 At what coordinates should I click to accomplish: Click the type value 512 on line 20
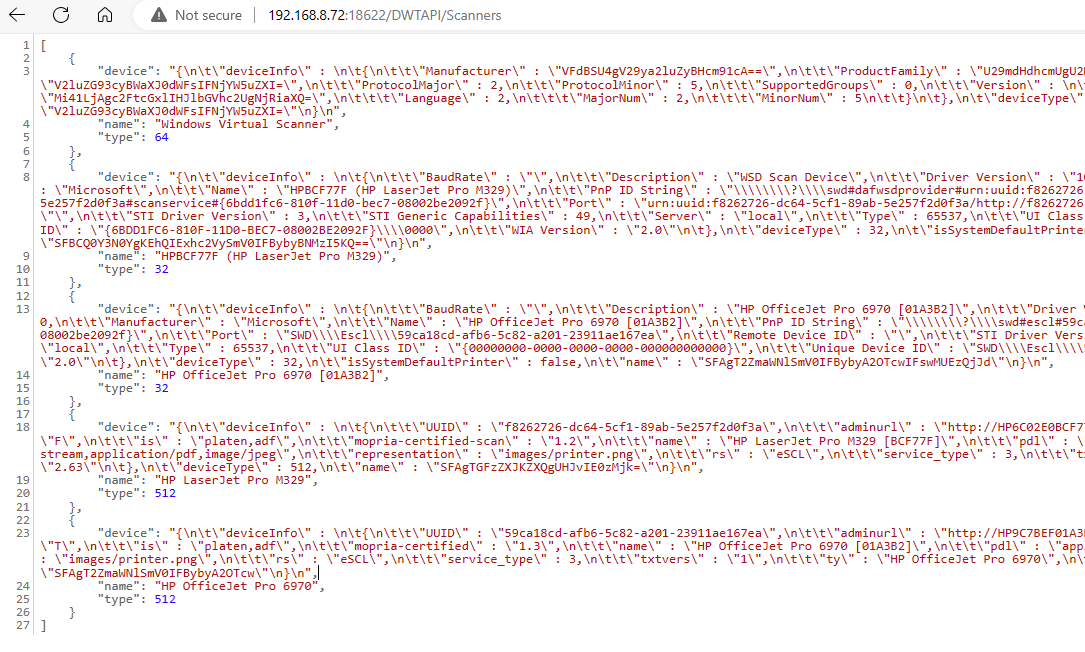[x=165, y=493]
